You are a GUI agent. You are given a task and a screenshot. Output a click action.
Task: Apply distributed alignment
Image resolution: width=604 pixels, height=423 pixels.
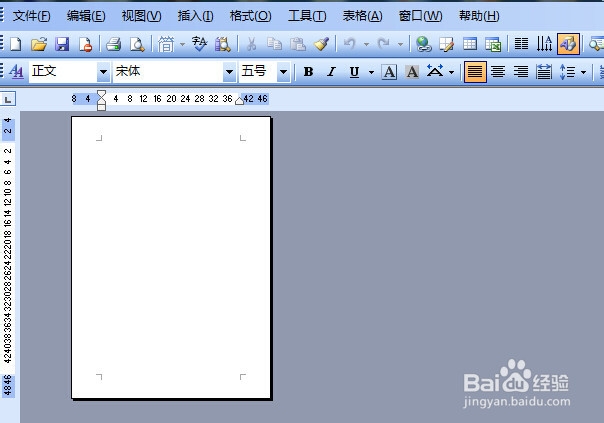click(544, 72)
